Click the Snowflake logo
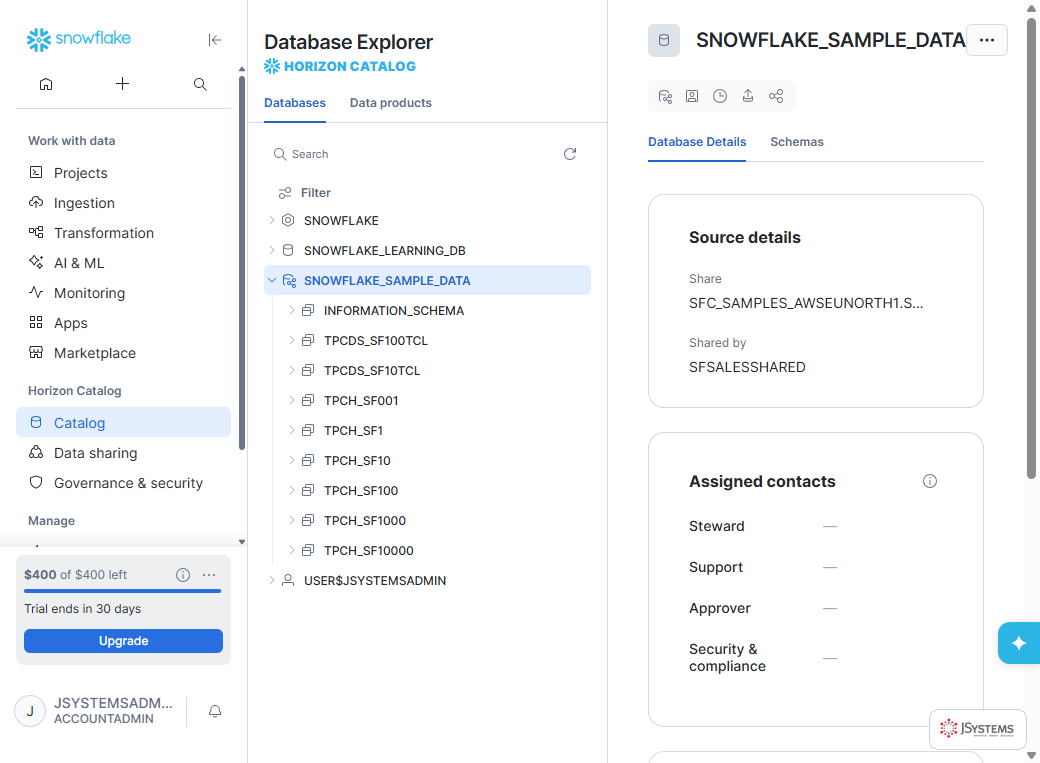The width and height of the screenshot is (1040, 763). (78, 39)
